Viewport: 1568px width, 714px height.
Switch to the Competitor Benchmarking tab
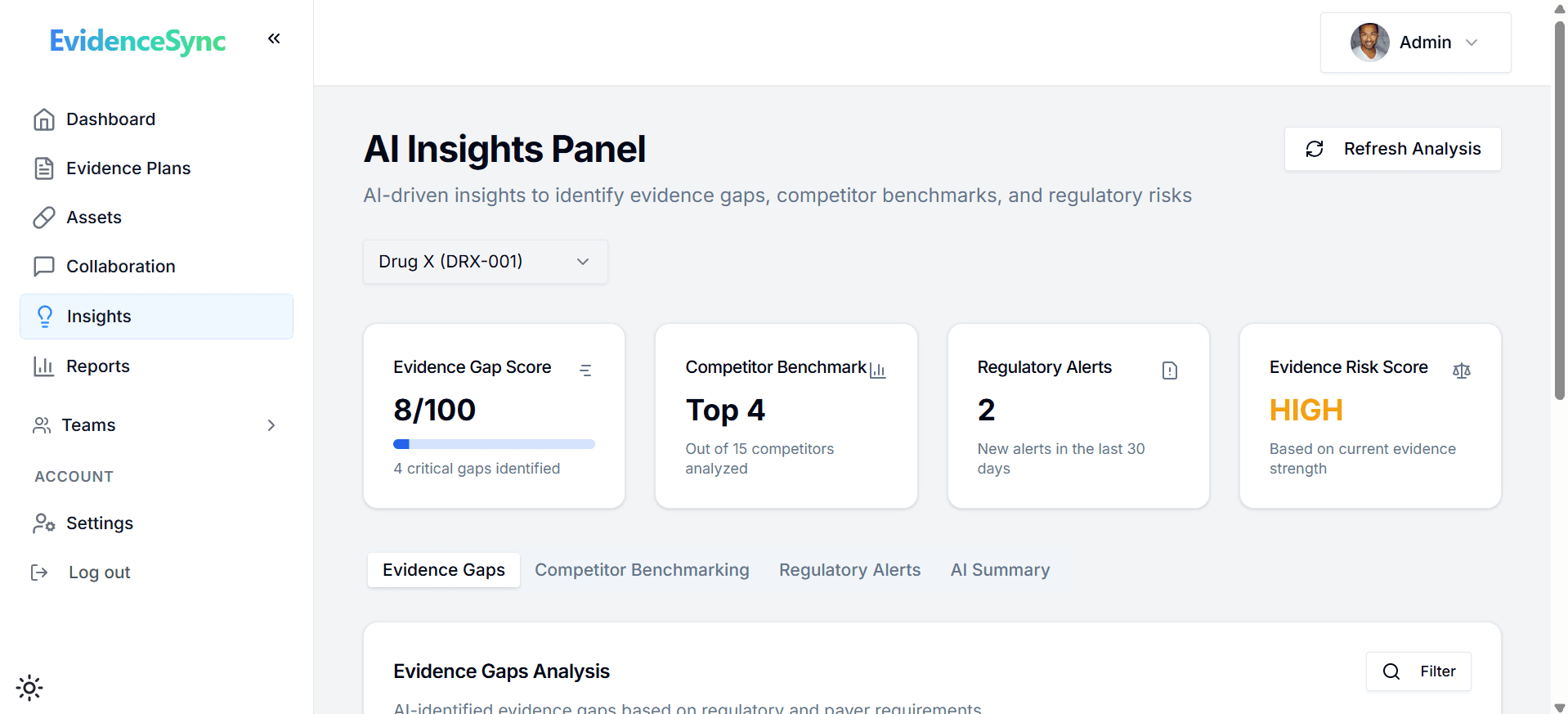642,570
